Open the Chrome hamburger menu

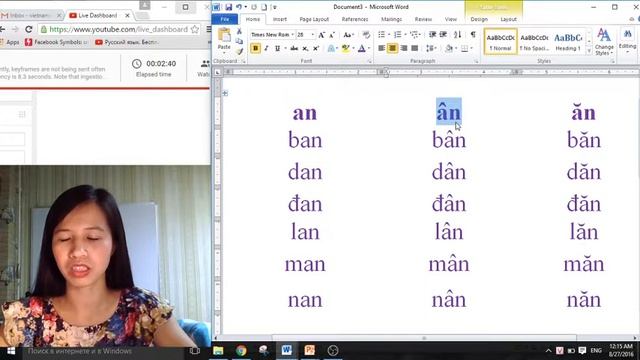(208, 29)
